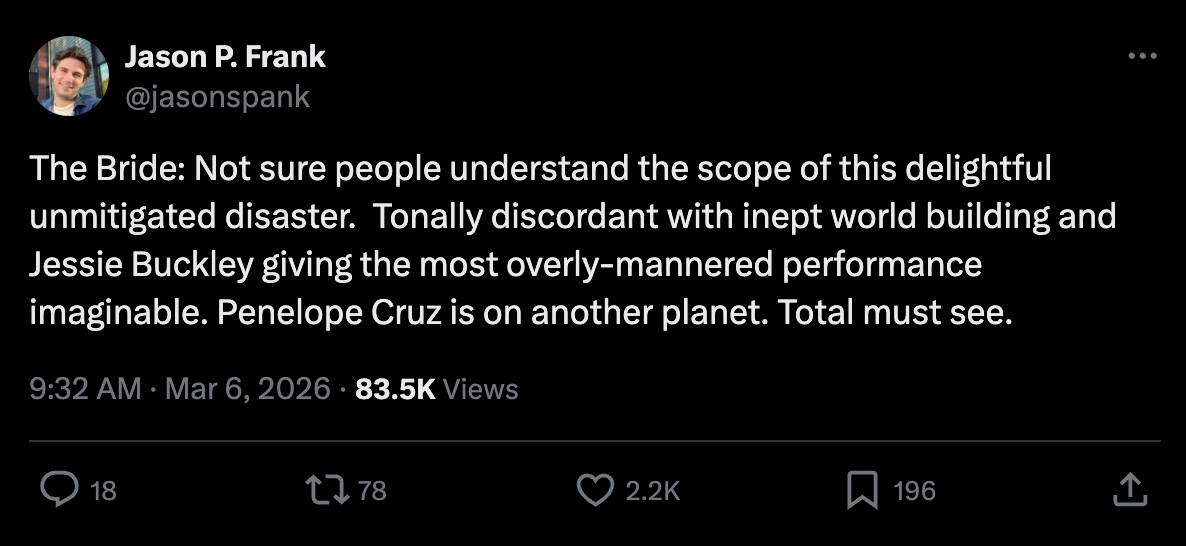Screen dimensions: 1186x546
Task: Click the "Total must see" sentence
Action: [896, 313]
